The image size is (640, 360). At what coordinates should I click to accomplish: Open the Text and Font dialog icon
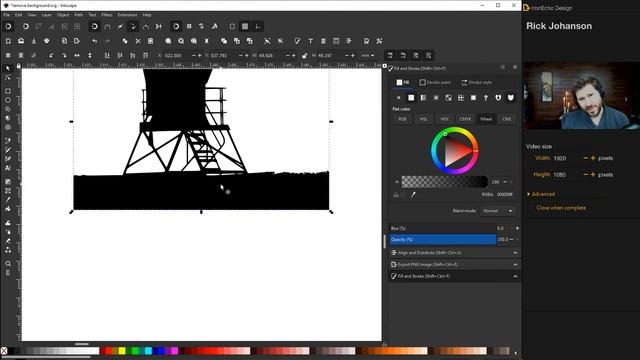pos(311,41)
